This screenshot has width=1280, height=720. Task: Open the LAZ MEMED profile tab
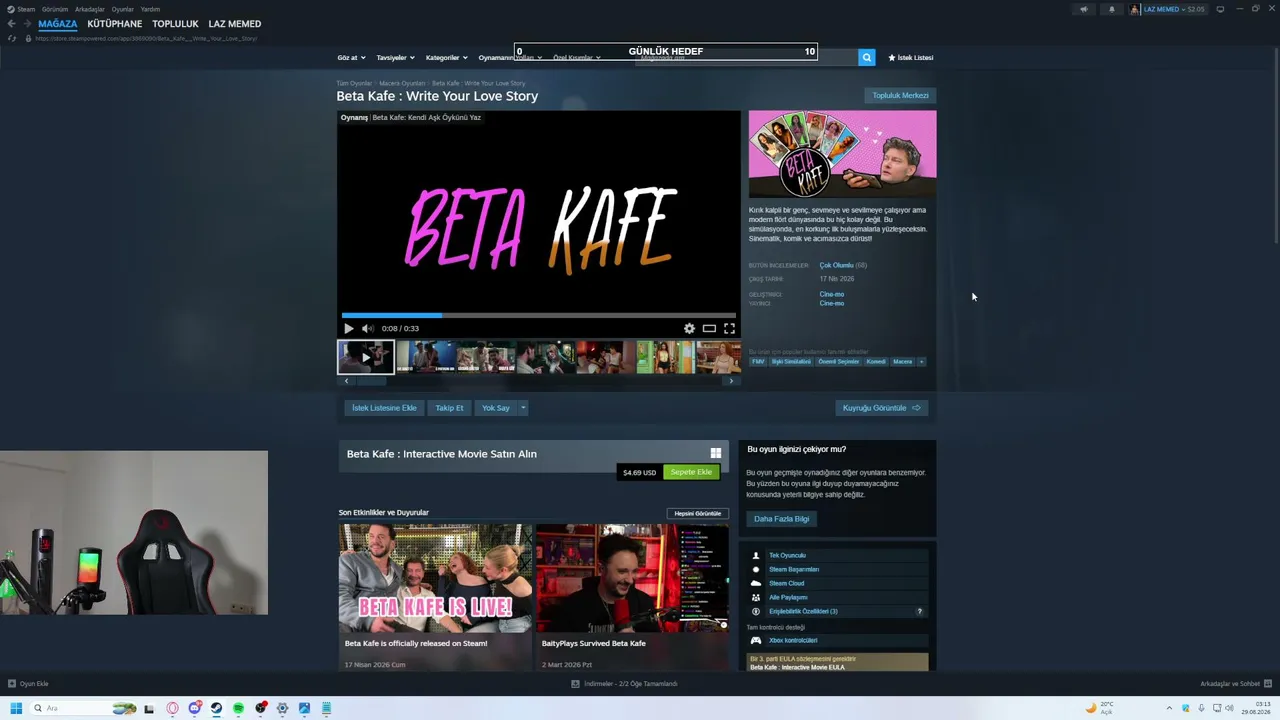(x=235, y=24)
